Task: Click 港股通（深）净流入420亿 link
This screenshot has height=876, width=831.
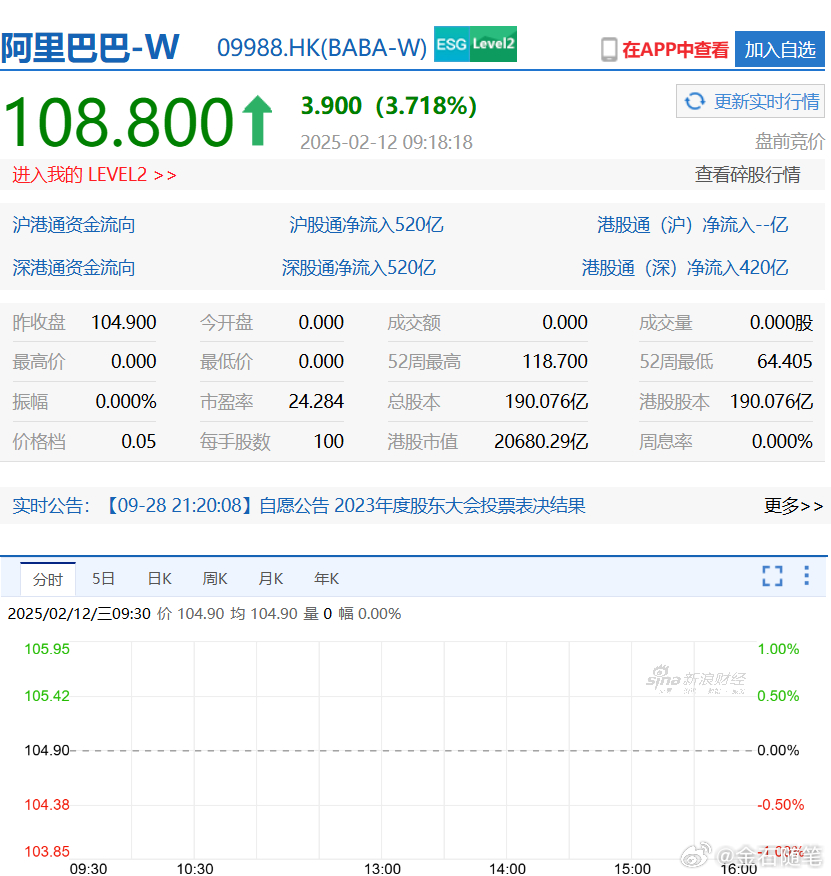Action: (x=685, y=268)
